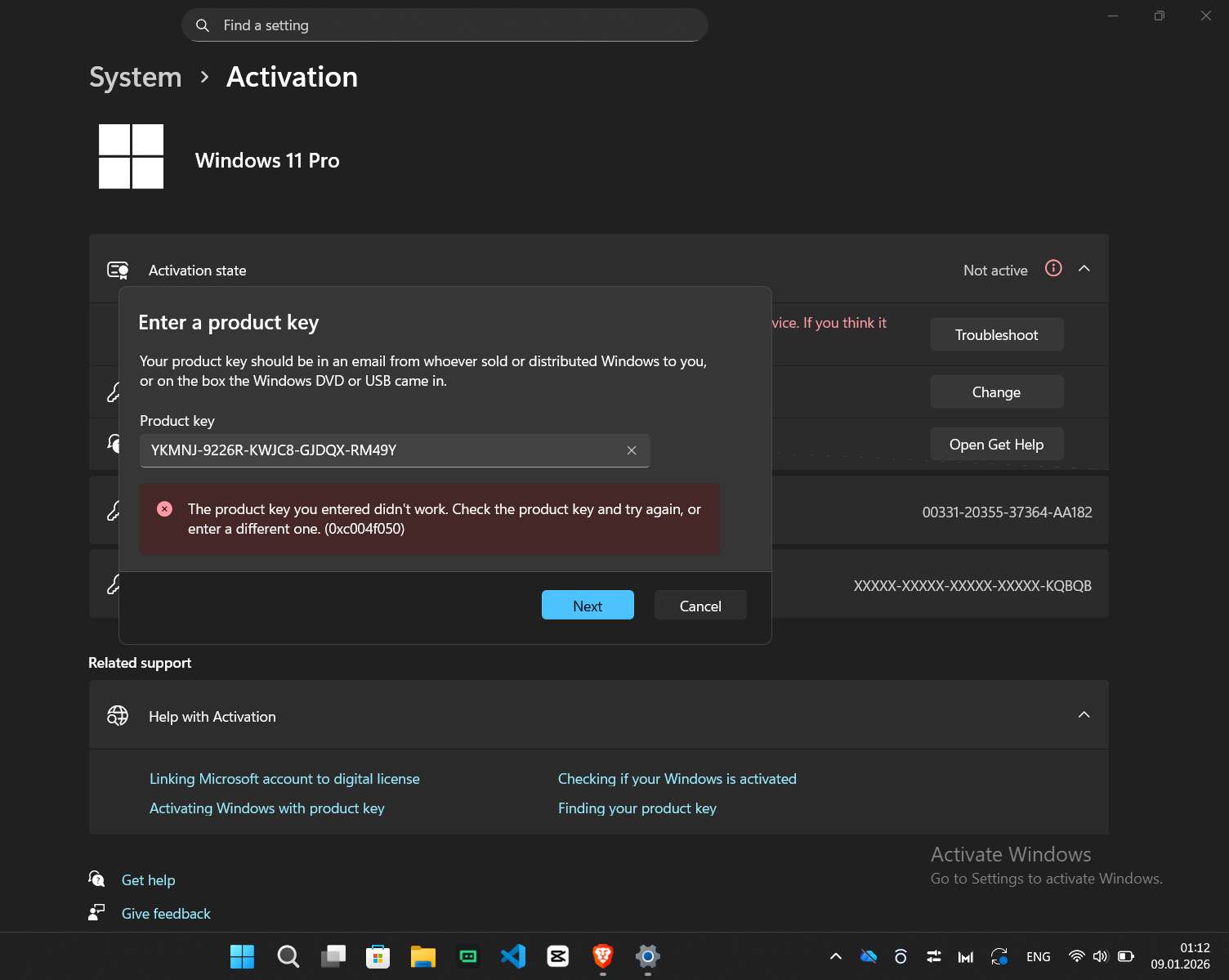Viewport: 1229px width, 980px height.
Task: Click the circular tray icon beside OneDrive
Action: click(x=901, y=956)
